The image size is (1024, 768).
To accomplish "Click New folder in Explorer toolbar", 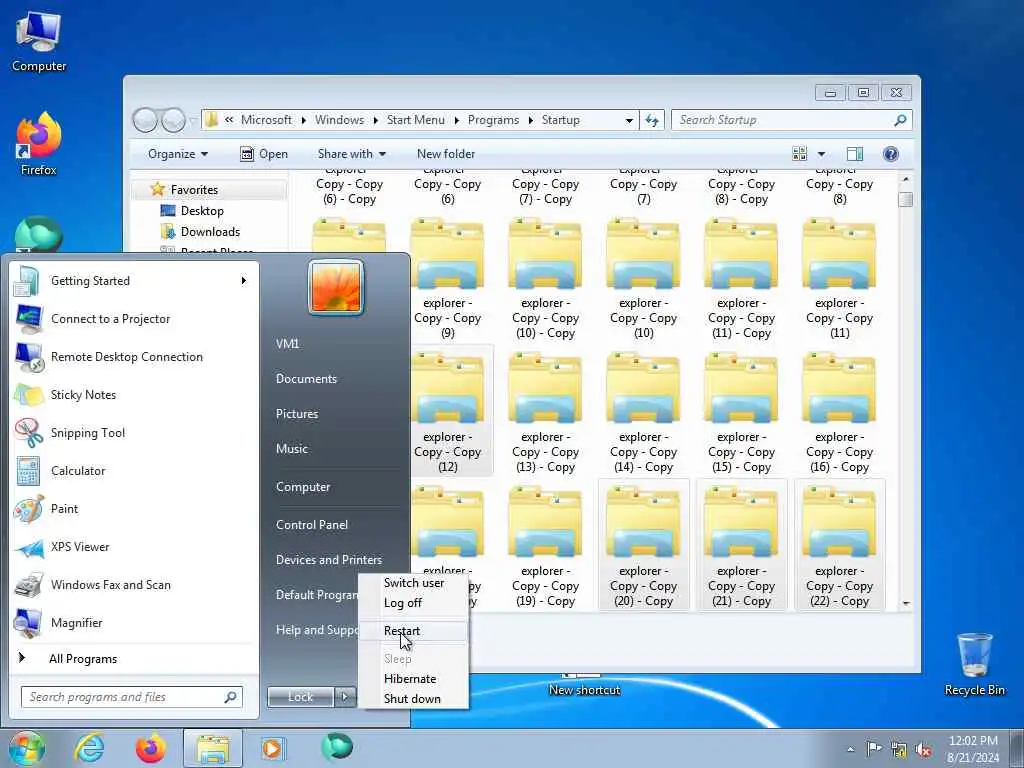I will point(446,154).
